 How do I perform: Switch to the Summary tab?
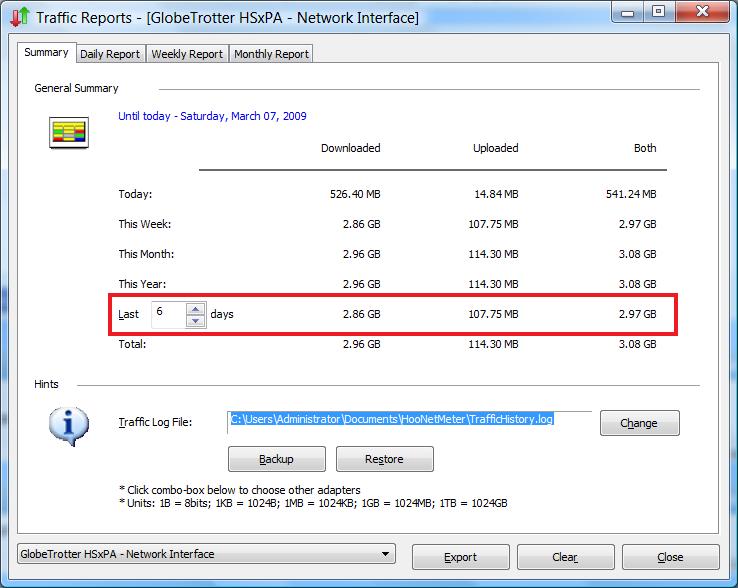46,53
